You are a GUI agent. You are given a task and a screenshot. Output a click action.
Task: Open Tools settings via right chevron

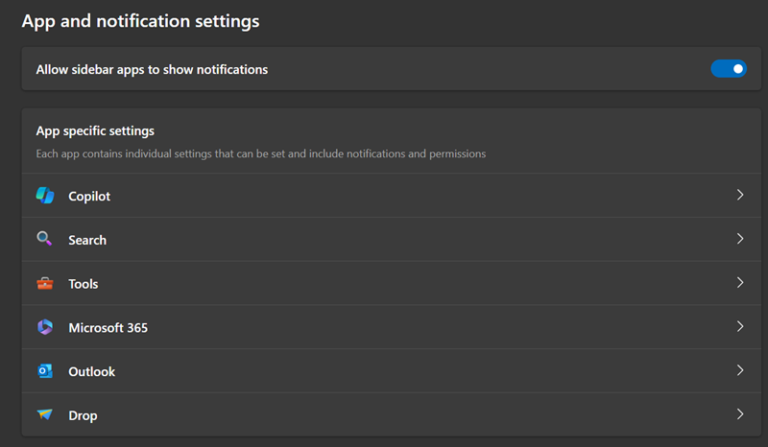740,283
